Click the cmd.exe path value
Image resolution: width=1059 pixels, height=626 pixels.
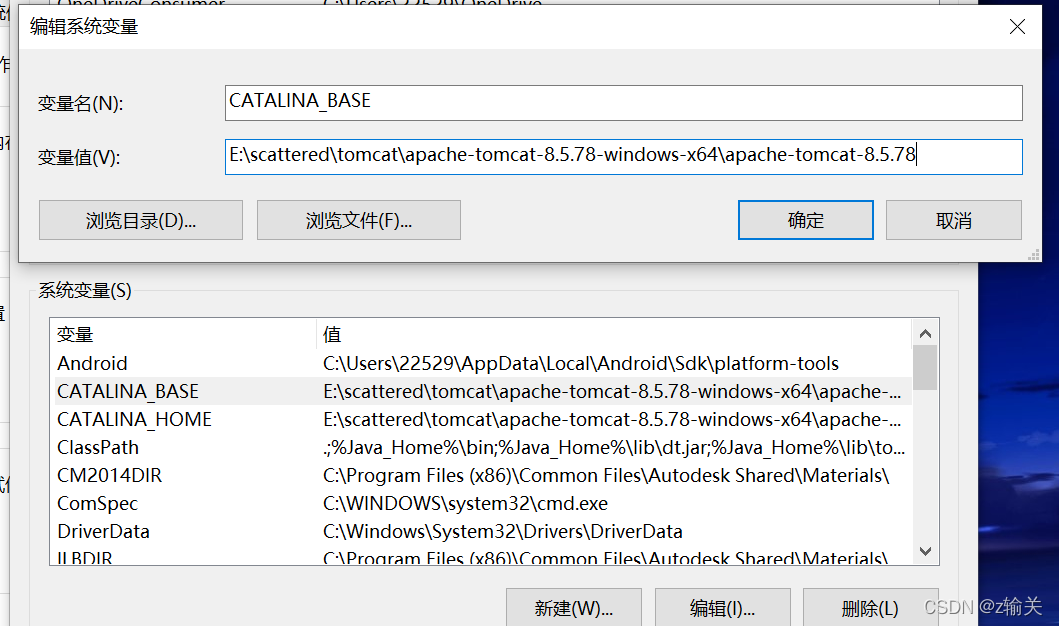(x=465, y=503)
